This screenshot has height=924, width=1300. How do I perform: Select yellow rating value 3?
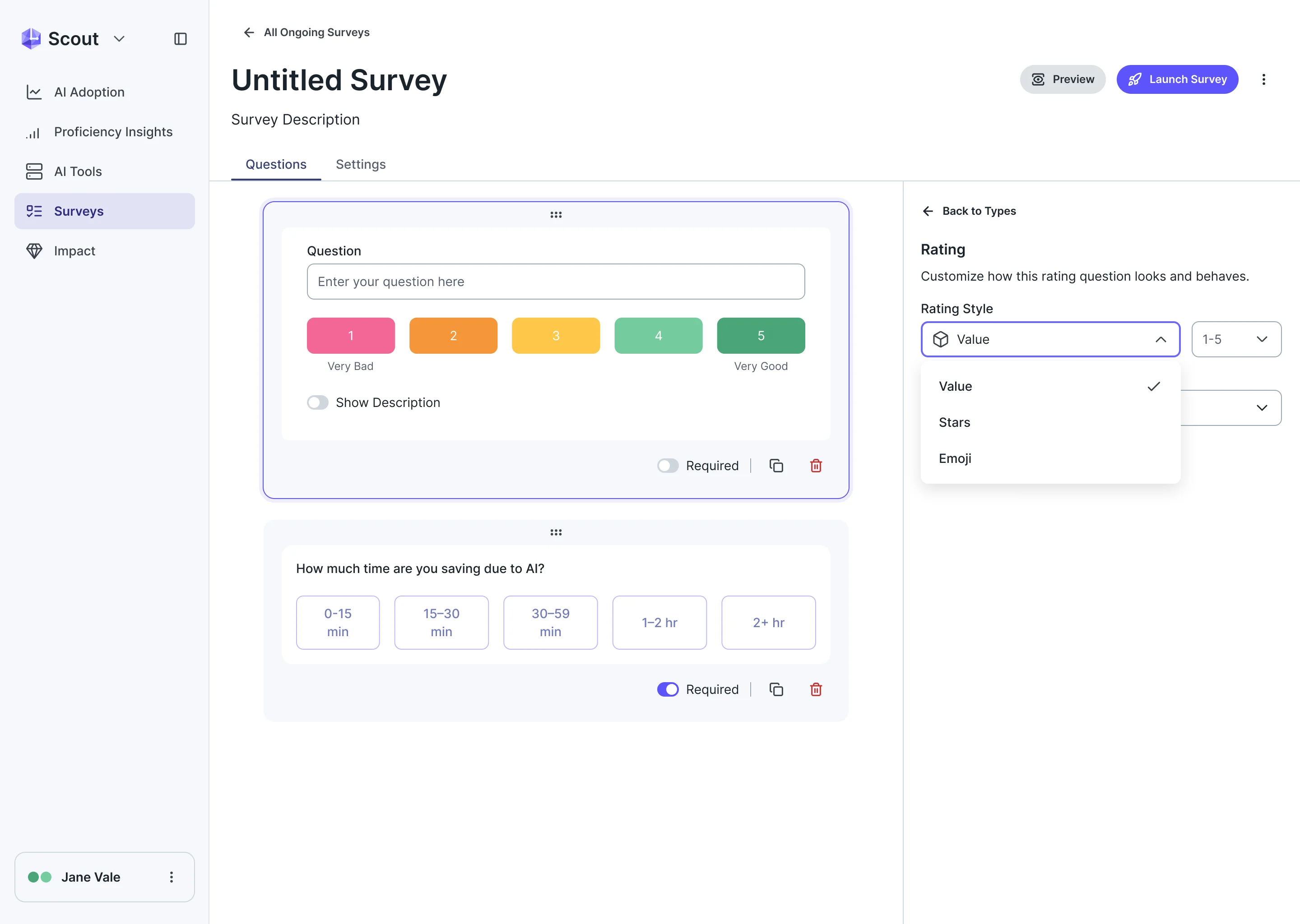556,336
